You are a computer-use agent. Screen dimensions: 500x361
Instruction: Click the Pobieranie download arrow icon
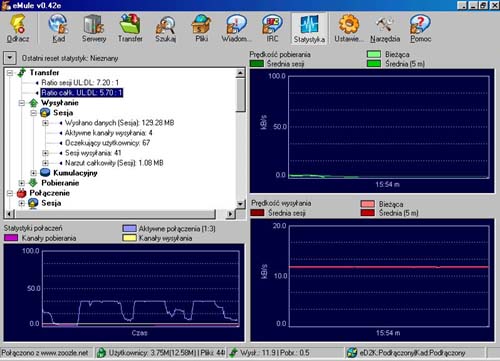[x=33, y=183]
